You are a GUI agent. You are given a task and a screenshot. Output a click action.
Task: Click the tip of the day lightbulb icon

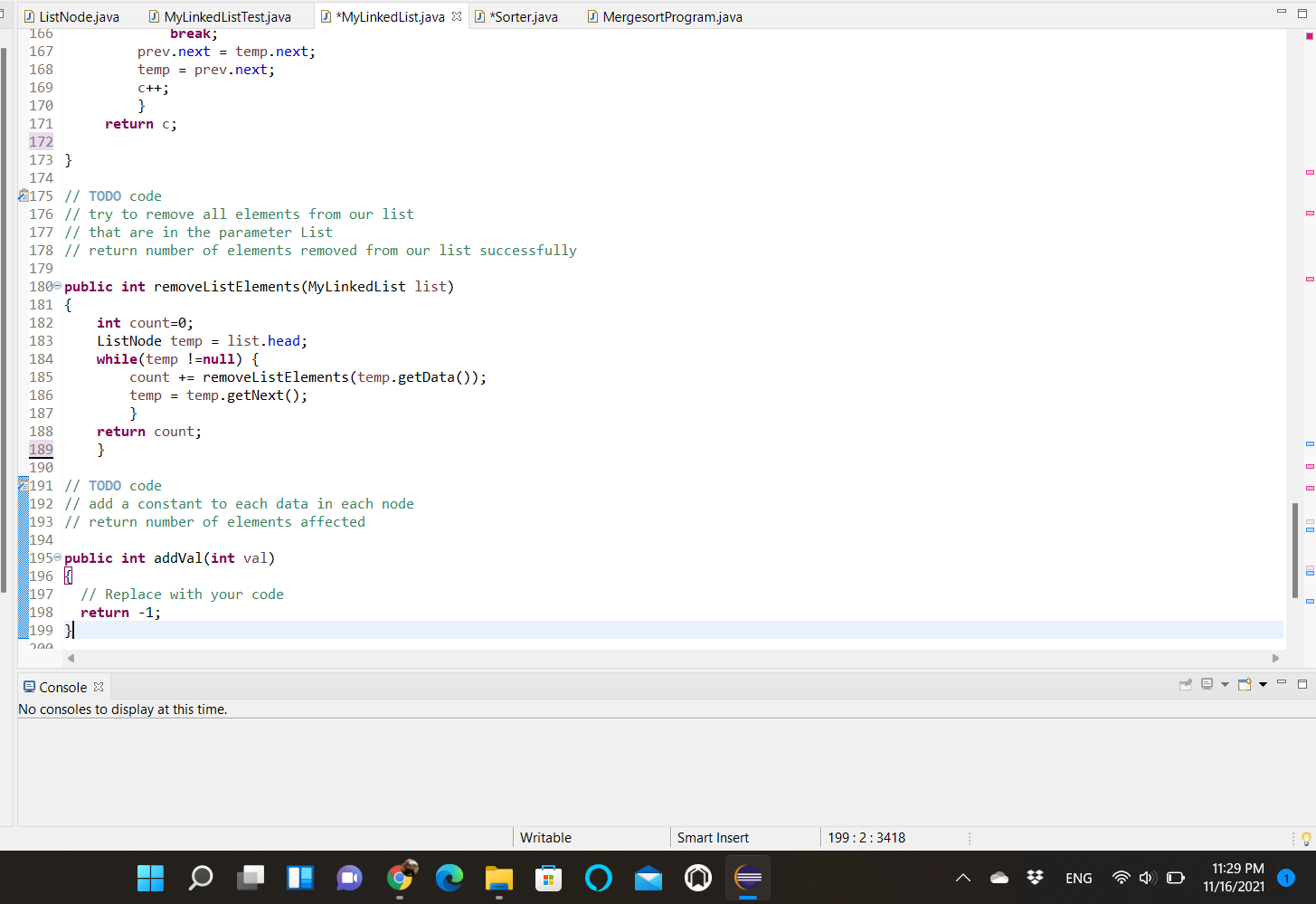(1306, 839)
